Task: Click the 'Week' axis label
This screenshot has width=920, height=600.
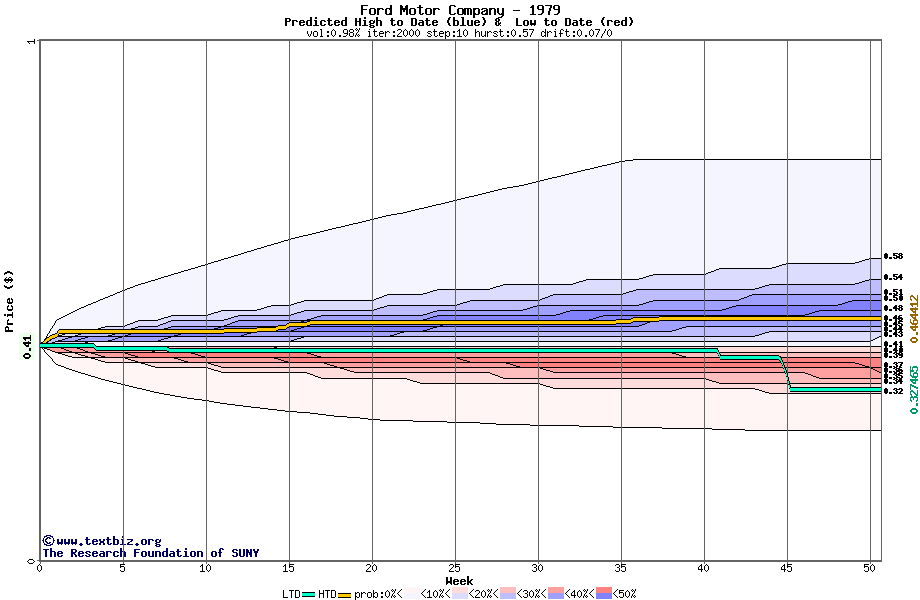Action: [x=459, y=581]
